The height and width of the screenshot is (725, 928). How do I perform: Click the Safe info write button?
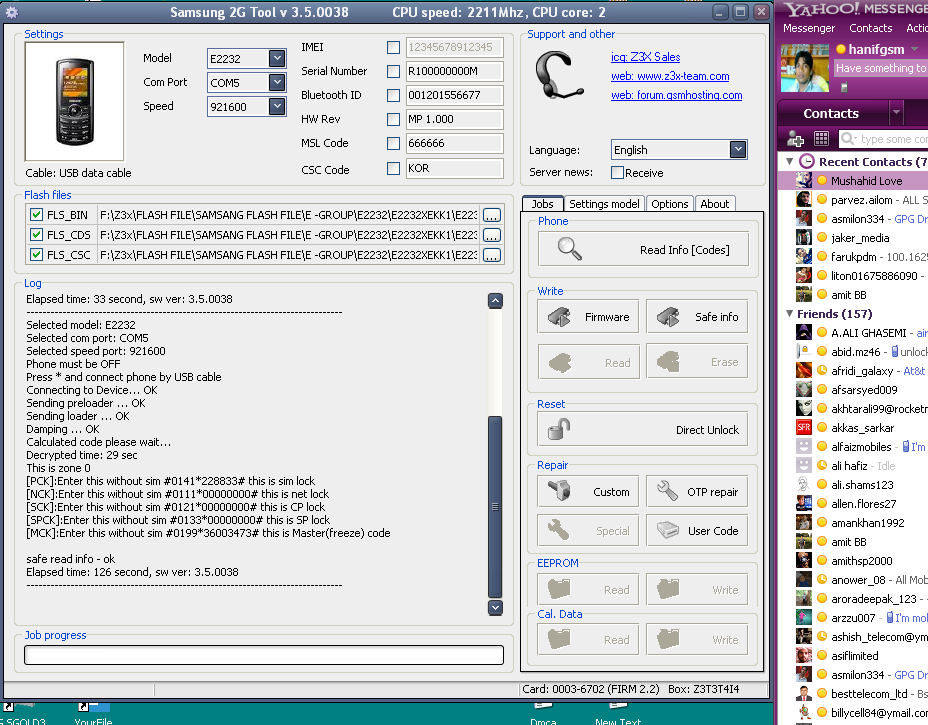[x=697, y=317]
